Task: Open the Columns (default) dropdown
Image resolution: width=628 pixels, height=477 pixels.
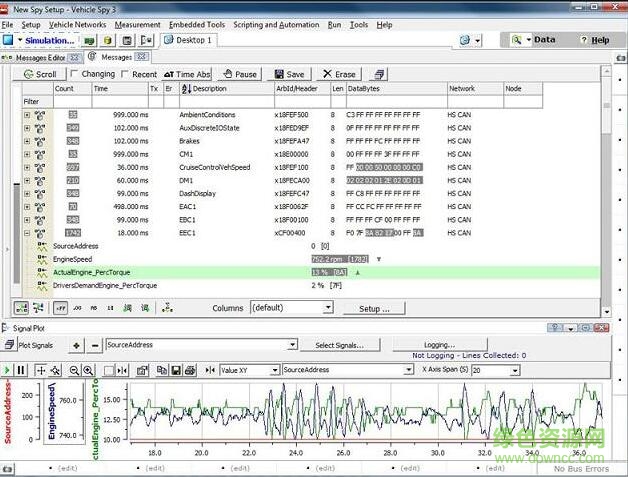Action: [327, 308]
